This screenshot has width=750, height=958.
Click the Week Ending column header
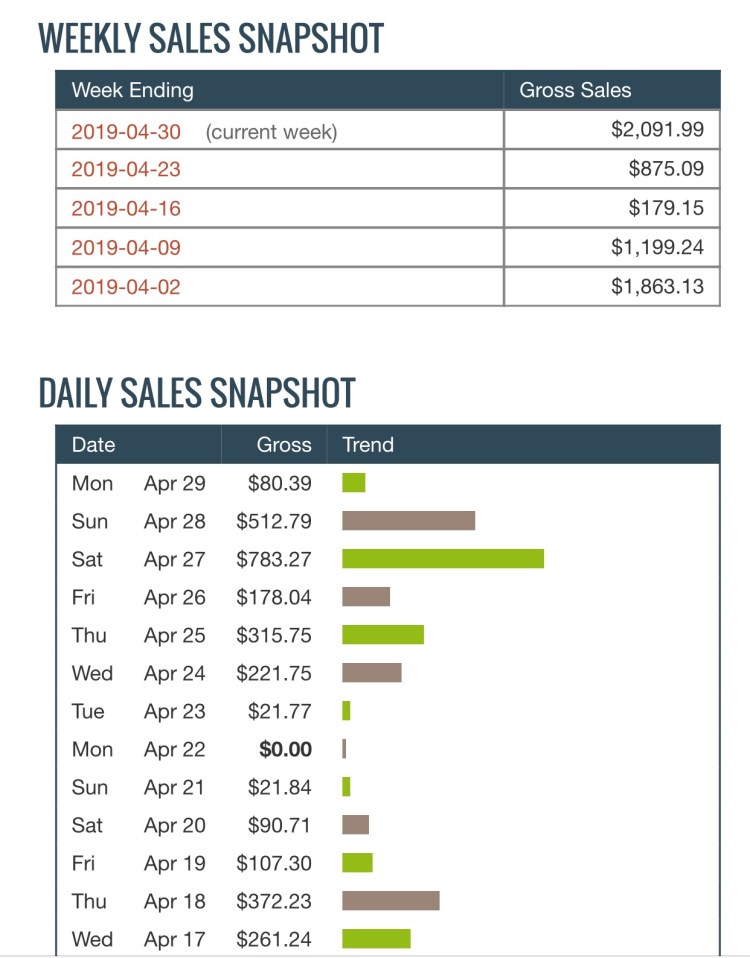click(132, 90)
